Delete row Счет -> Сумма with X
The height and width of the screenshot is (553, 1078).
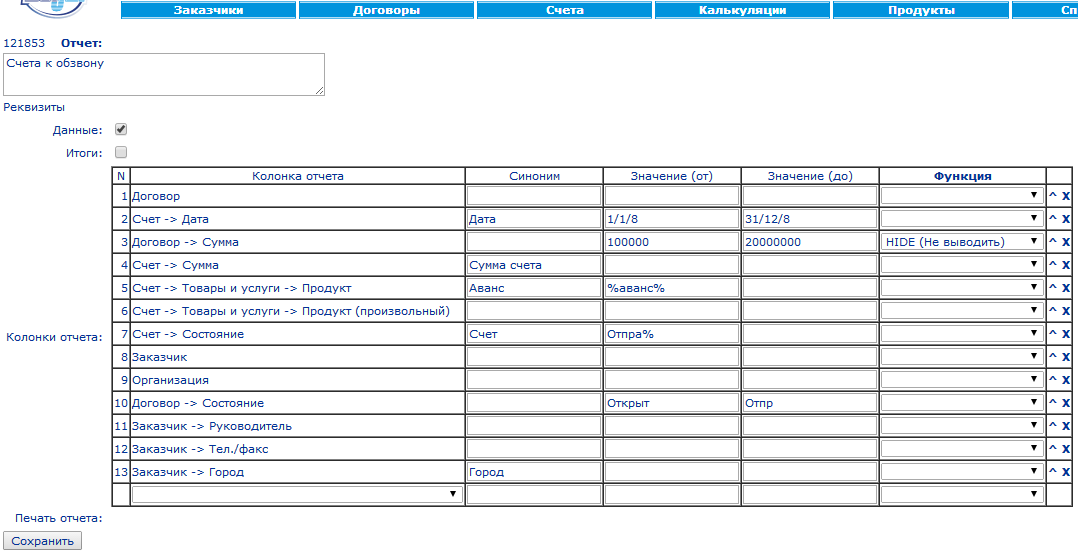pyautogui.click(x=1066, y=265)
